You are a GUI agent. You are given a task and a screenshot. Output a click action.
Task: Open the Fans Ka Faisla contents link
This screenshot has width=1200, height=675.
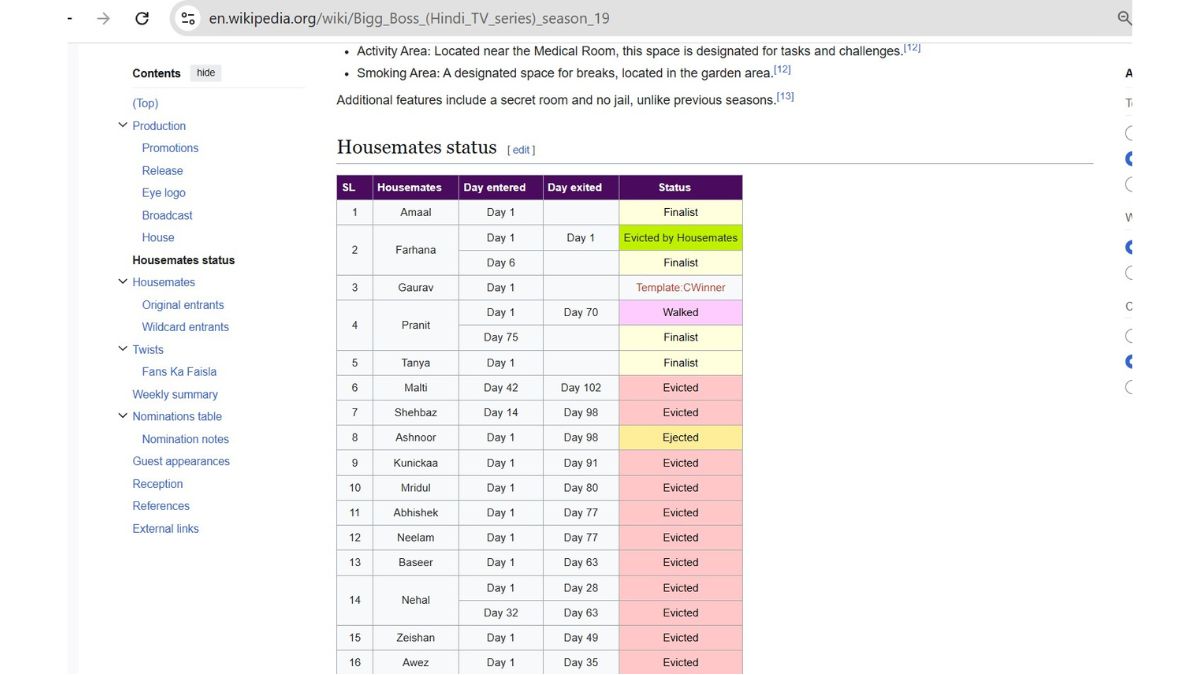179,372
